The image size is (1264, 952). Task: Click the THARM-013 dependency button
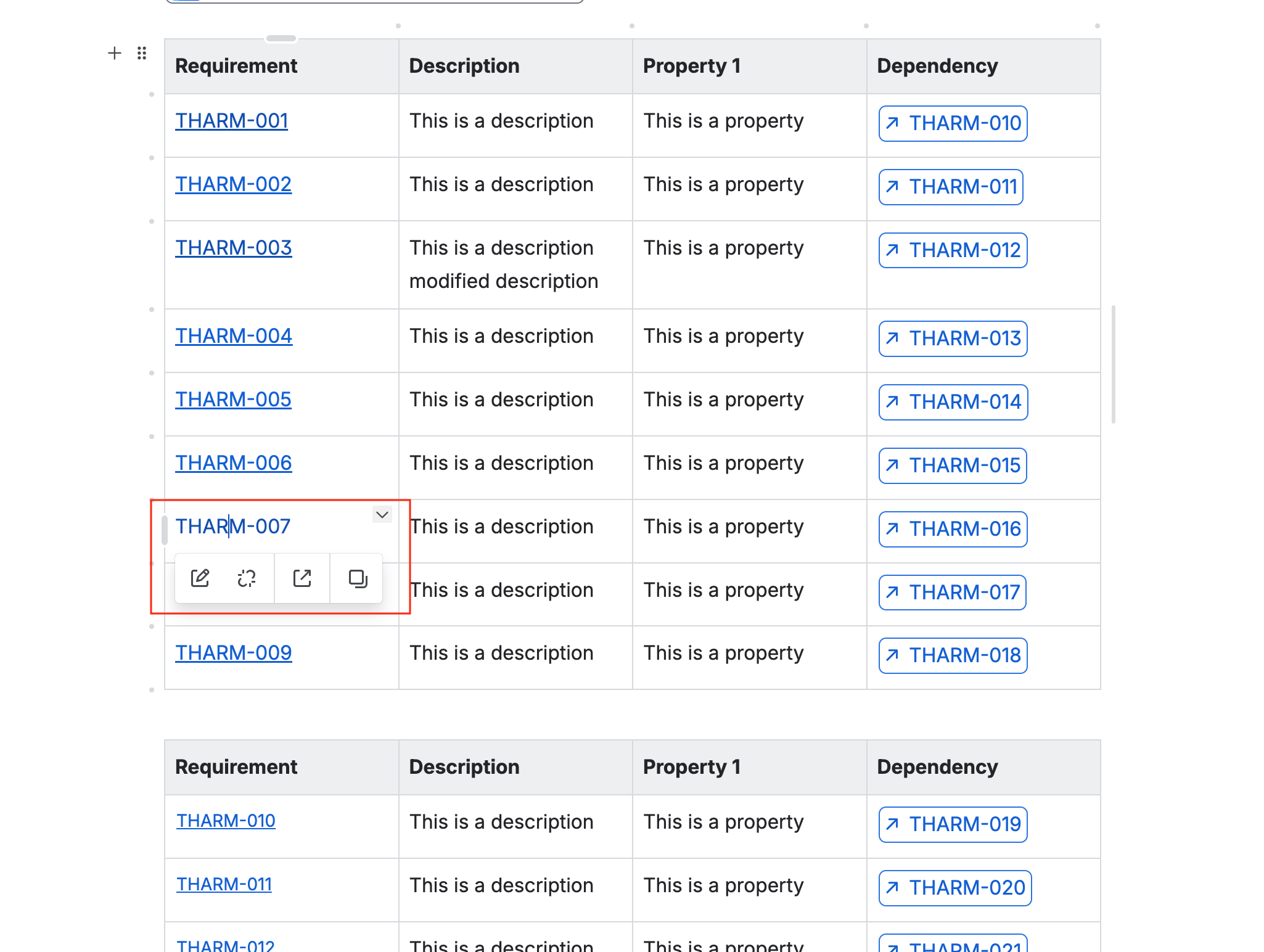click(953, 339)
